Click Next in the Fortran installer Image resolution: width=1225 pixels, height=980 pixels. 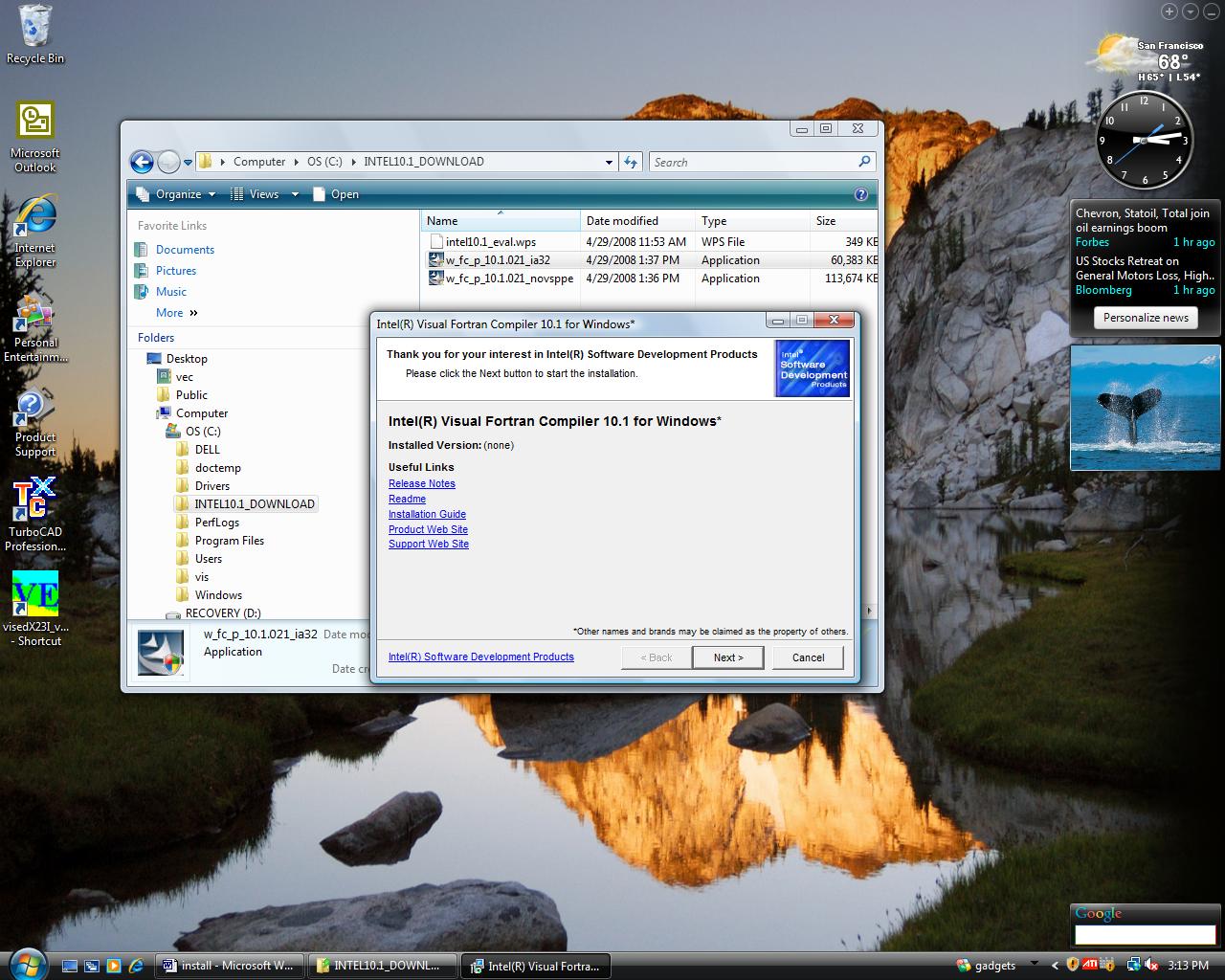coord(727,657)
